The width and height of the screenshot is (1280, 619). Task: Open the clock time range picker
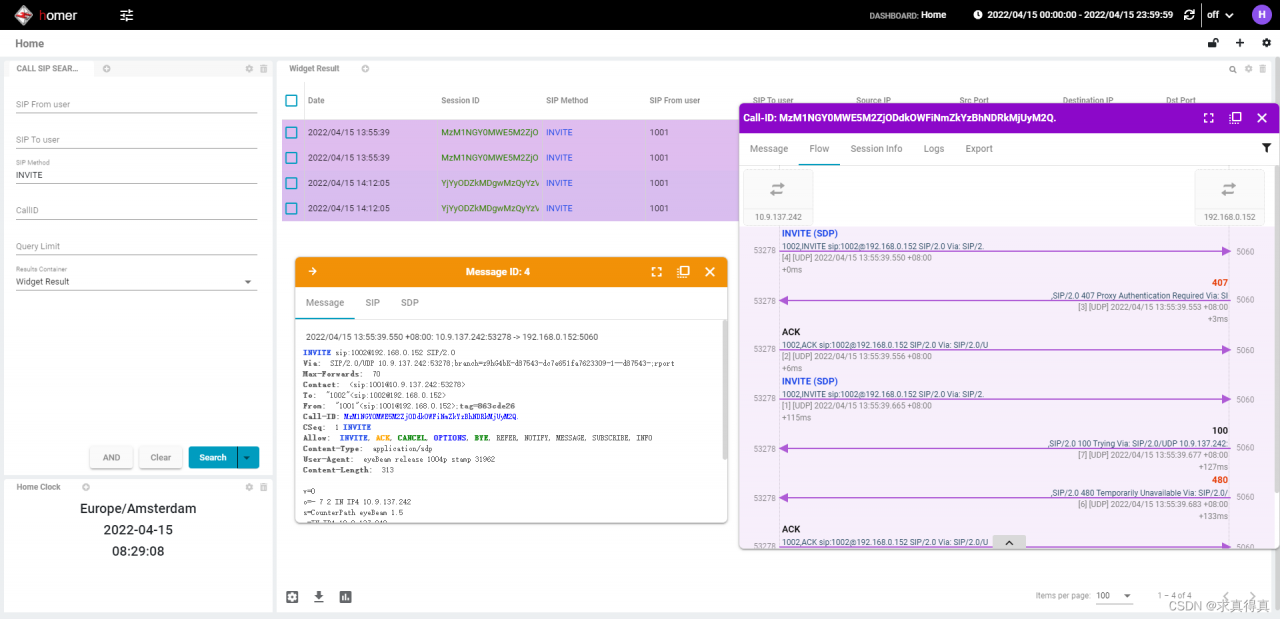coord(1072,15)
